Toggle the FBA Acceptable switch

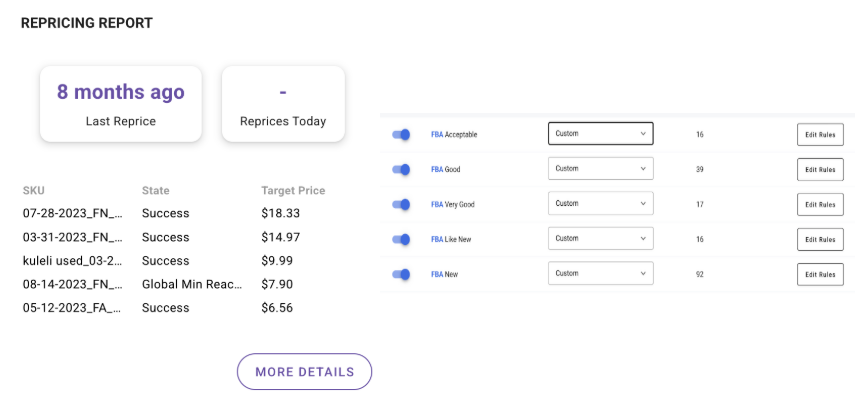401,134
